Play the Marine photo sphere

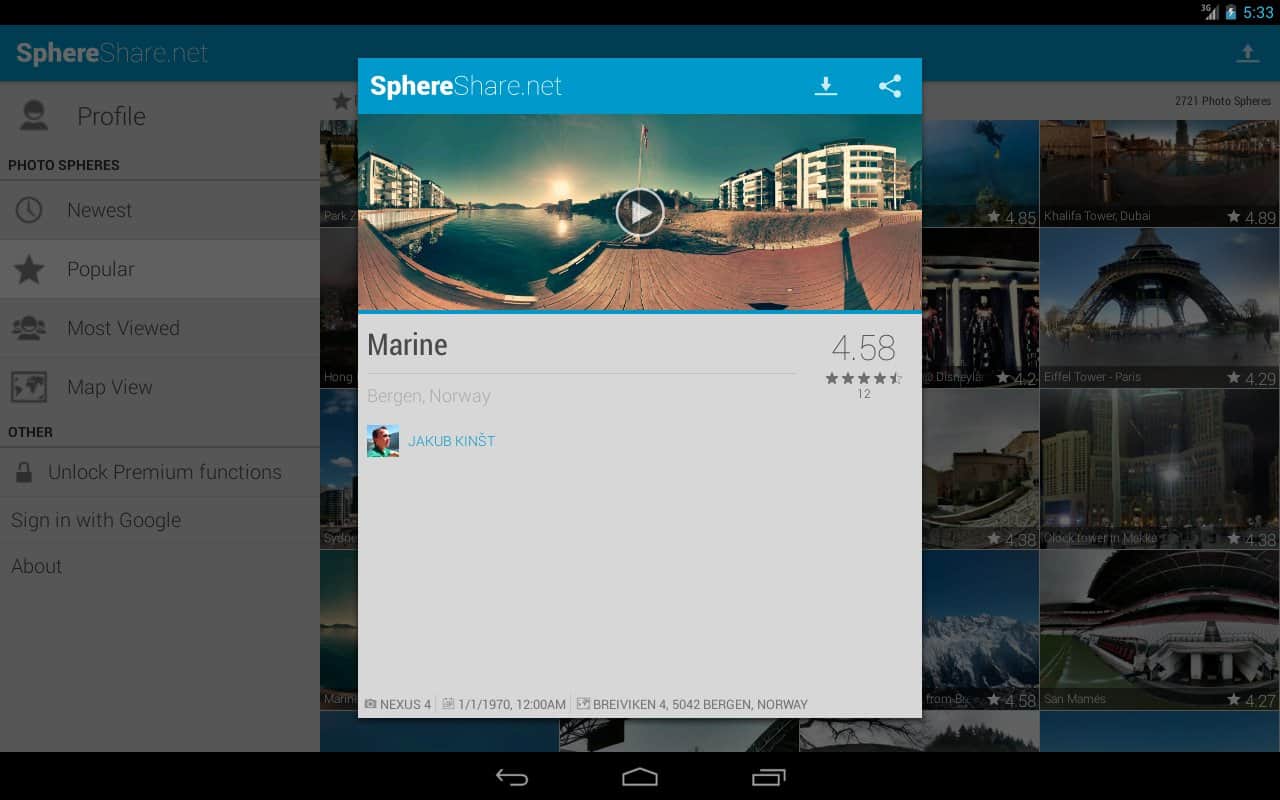coord(640,212)
